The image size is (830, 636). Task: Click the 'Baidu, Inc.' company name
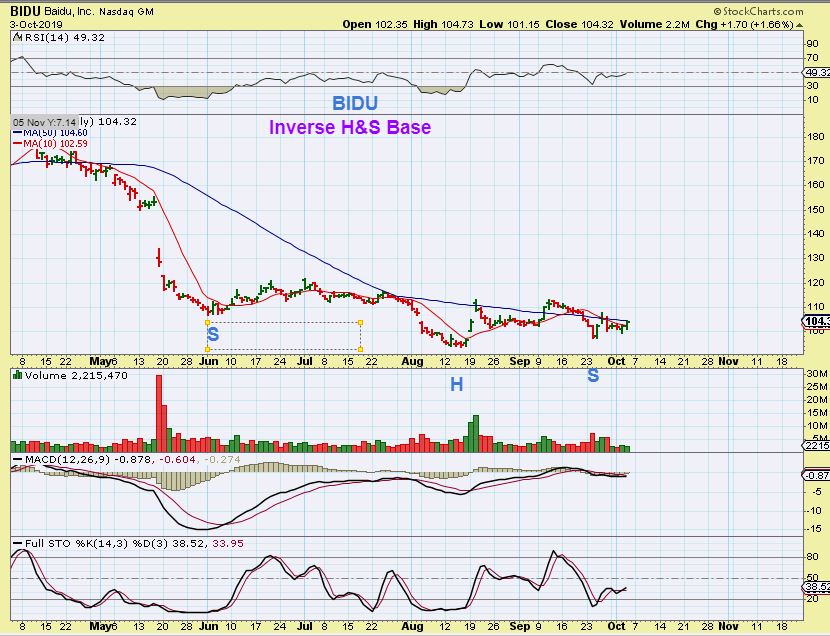[x=69, y=11]
